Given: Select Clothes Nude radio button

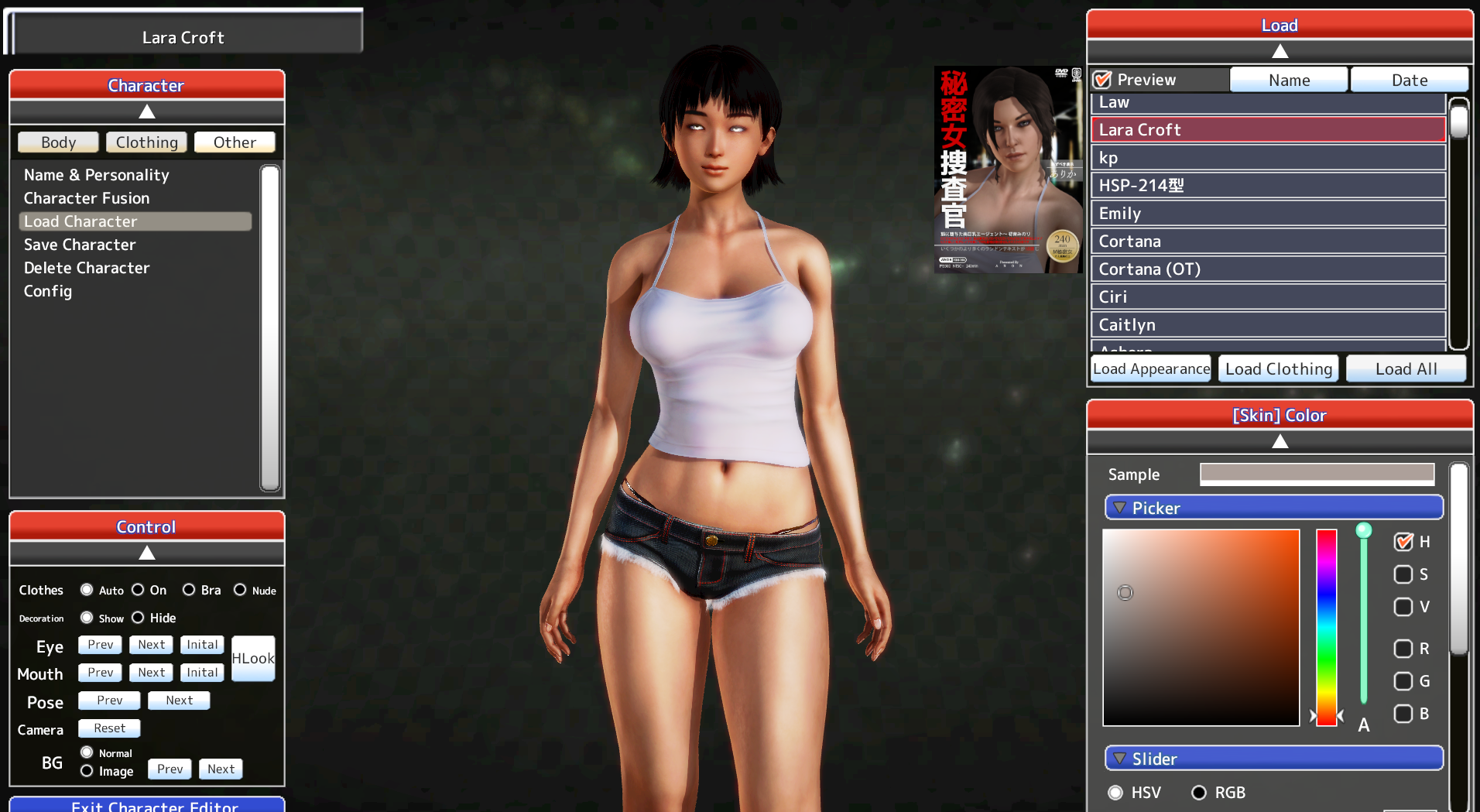Looking at the screenshot, I should [240, 590].
